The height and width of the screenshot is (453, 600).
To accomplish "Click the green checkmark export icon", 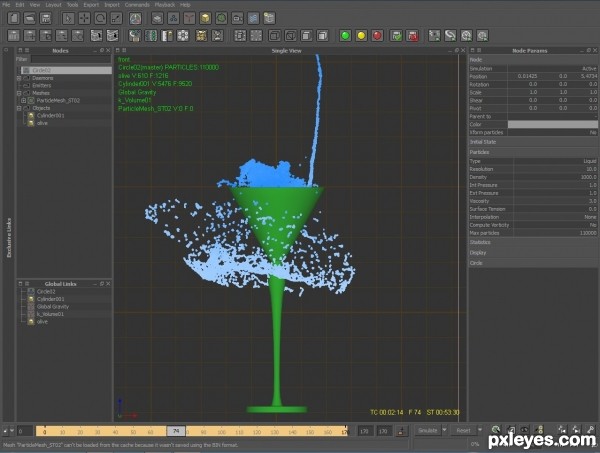I will tap(396, 36).
